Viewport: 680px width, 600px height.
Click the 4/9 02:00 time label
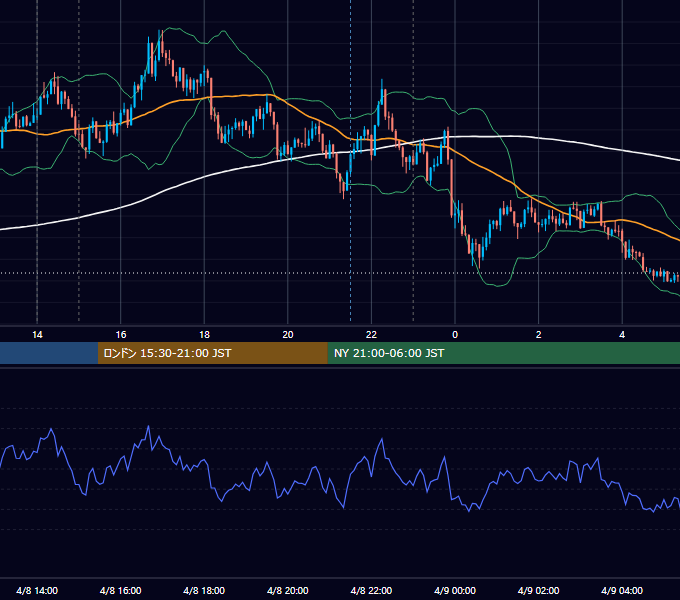(538, 590)
